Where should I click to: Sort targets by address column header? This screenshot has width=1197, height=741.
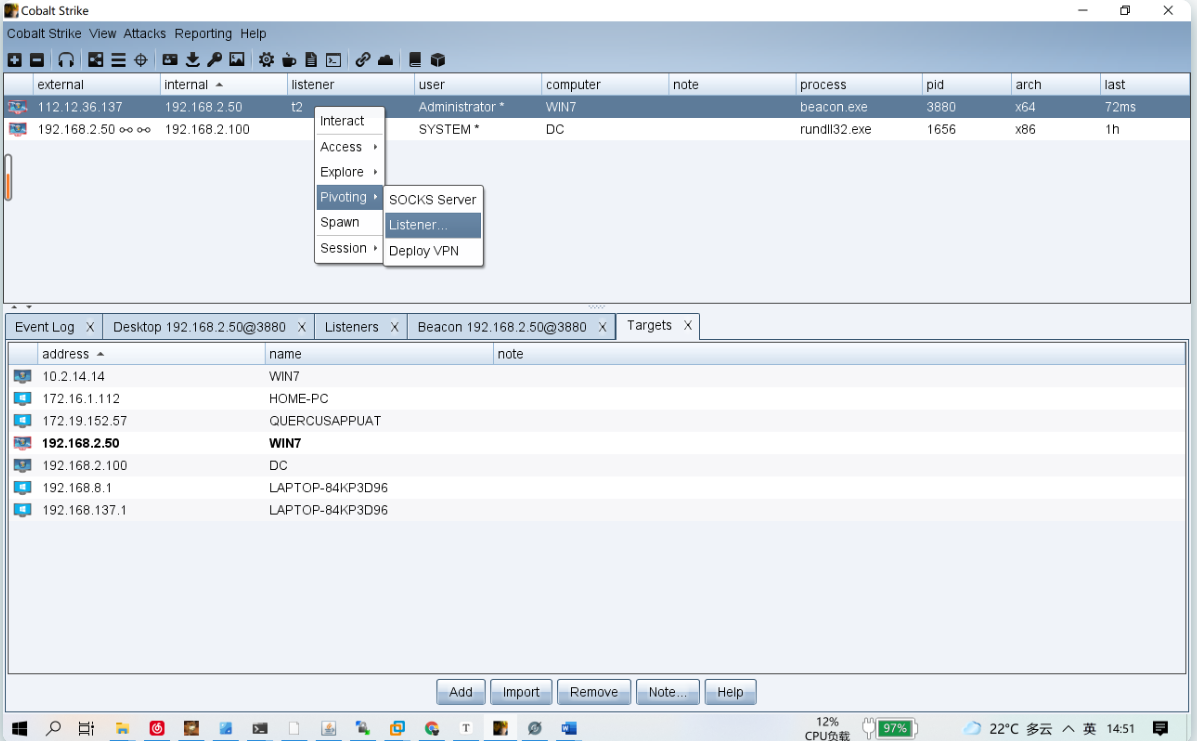click(x=151, y=354)
